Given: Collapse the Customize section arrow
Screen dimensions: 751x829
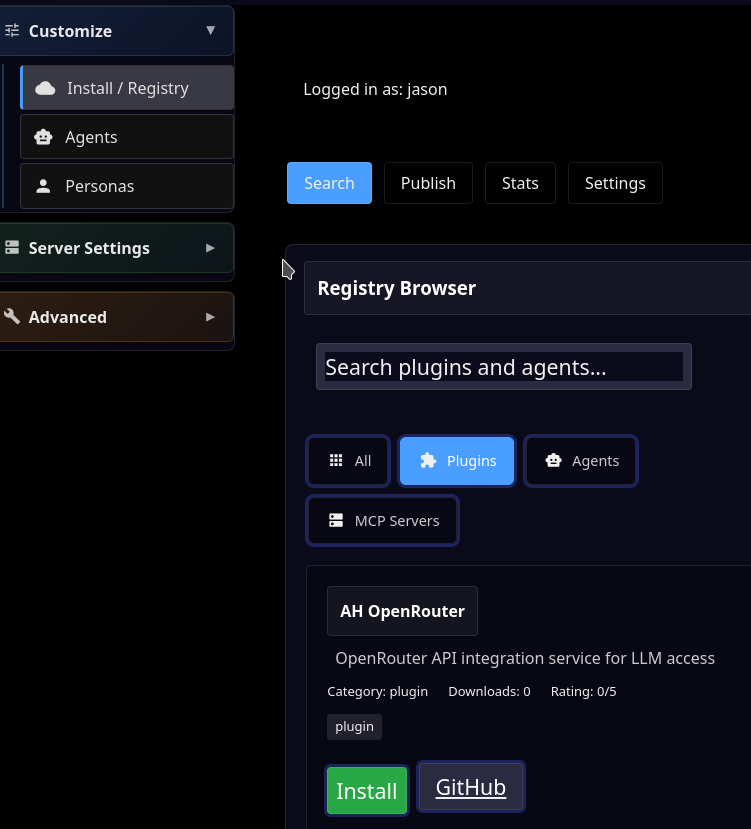Looking at the screenshot, I should point(210,31).
